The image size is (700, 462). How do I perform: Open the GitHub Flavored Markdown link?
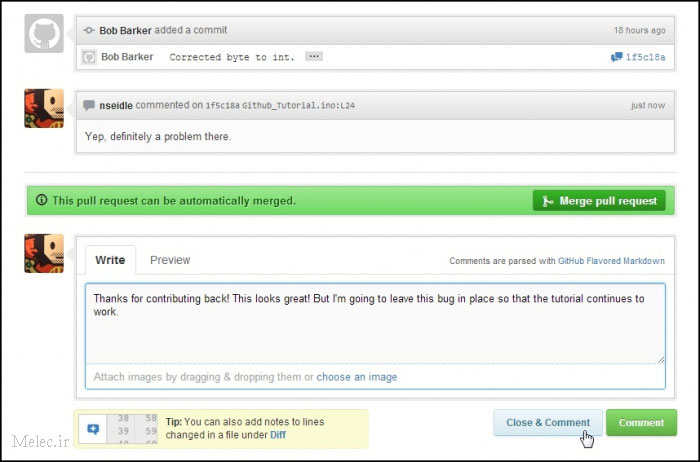pyautogui.click(x=611, y=261)
